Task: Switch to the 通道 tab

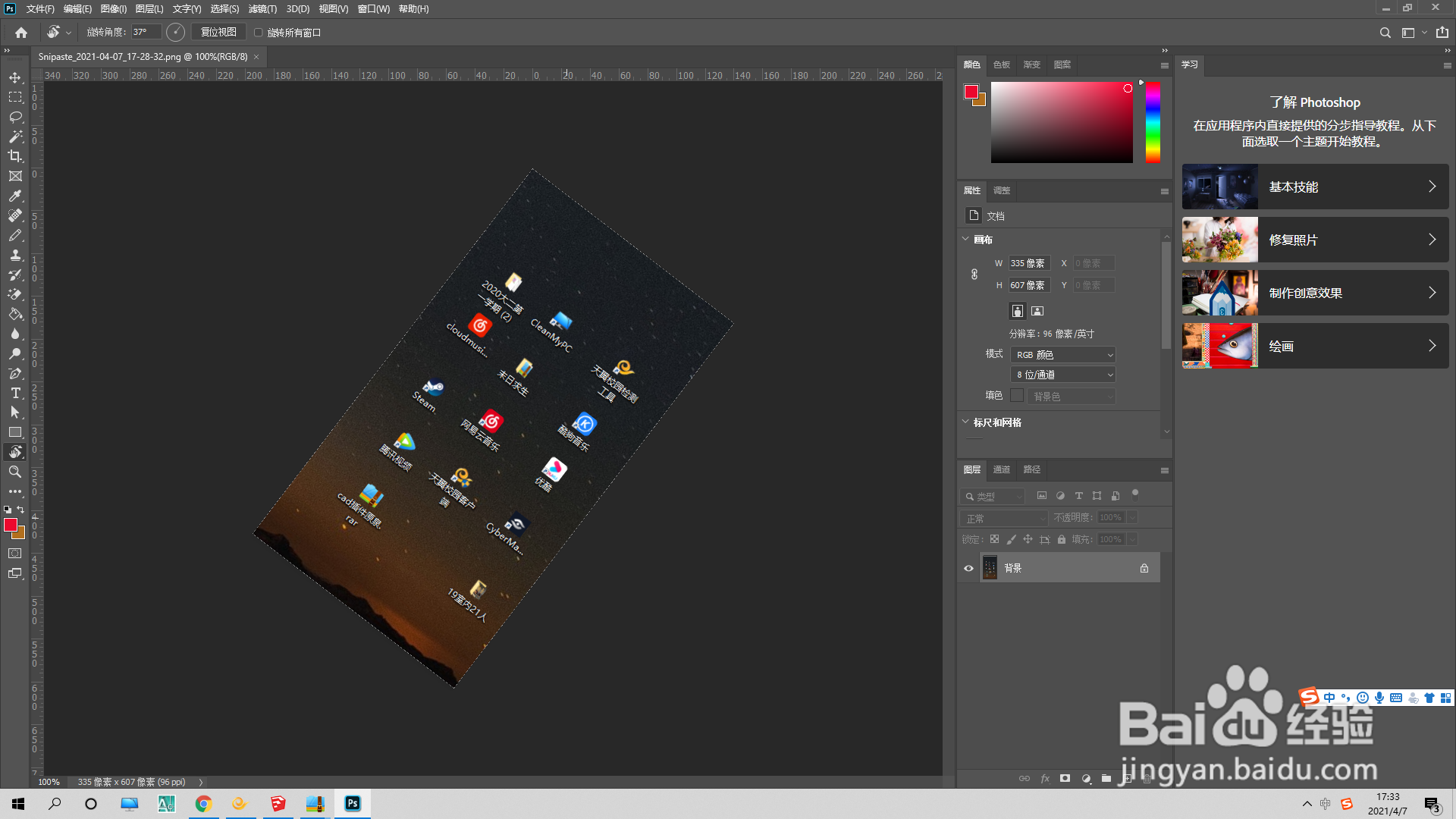Action: (1002, 469)
